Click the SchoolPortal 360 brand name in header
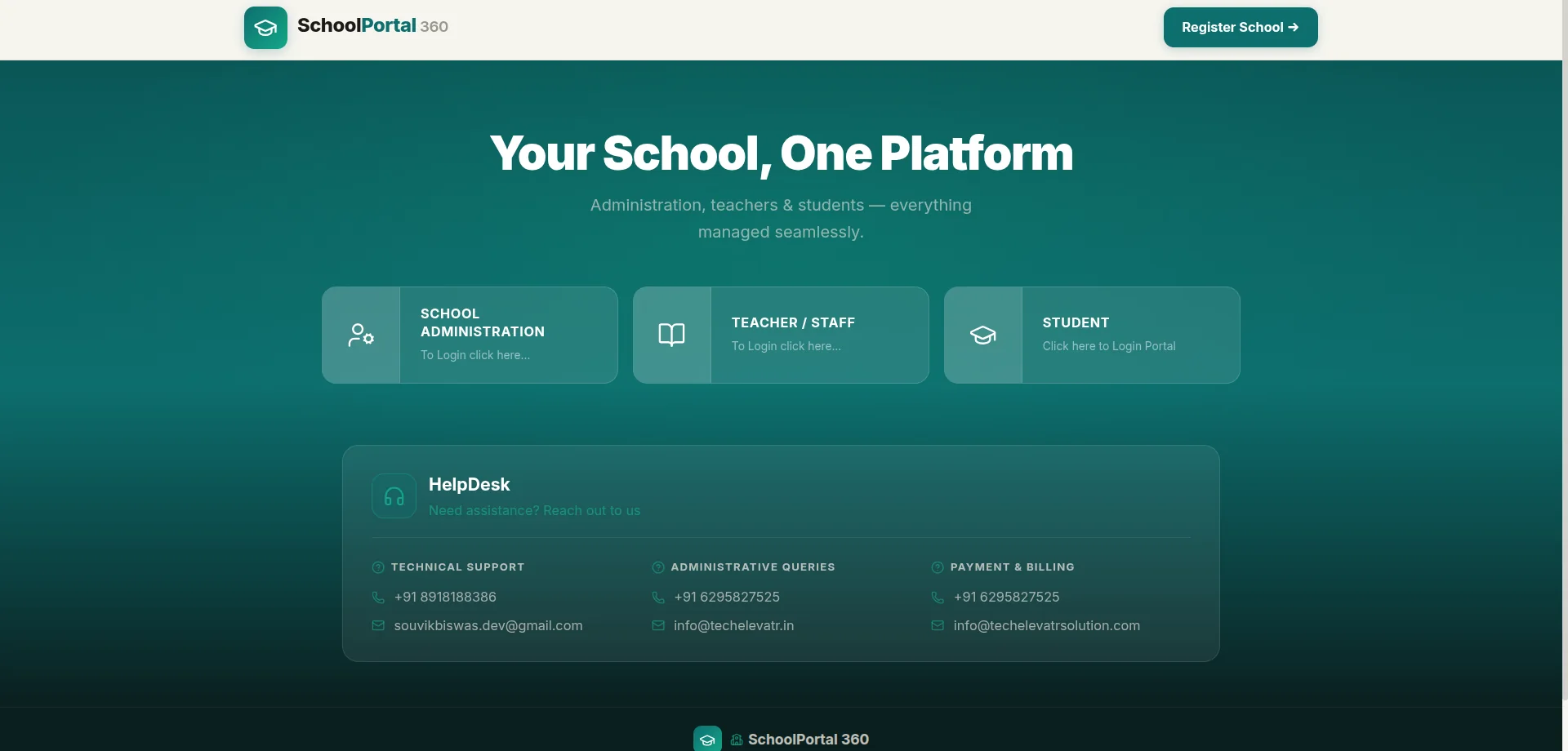Image resolution: width=1568 pixels, height=751 pixels. click(372, 26)
